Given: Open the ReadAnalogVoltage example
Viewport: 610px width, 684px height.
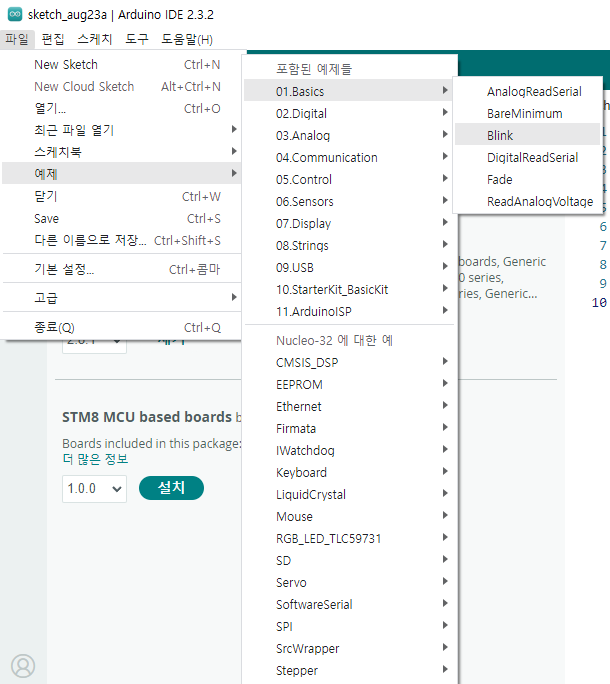Looking at the screenshot, I should [x=528, y=201].
